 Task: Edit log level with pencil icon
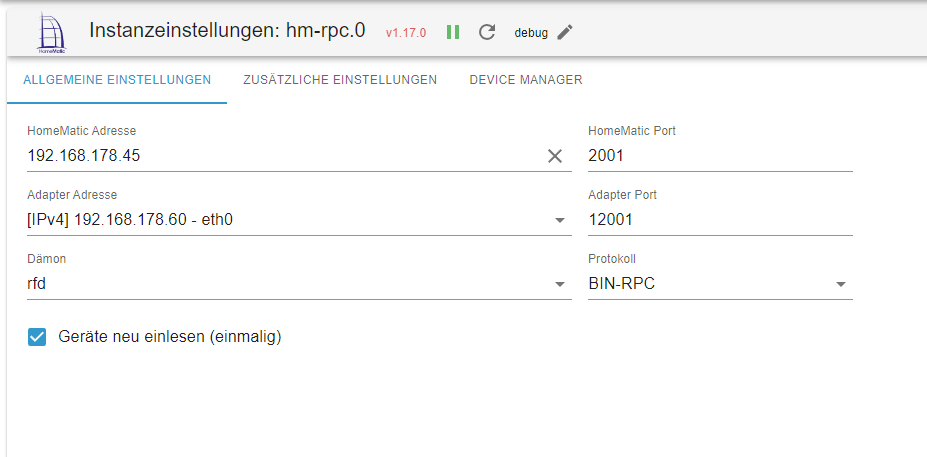[566, 32]
